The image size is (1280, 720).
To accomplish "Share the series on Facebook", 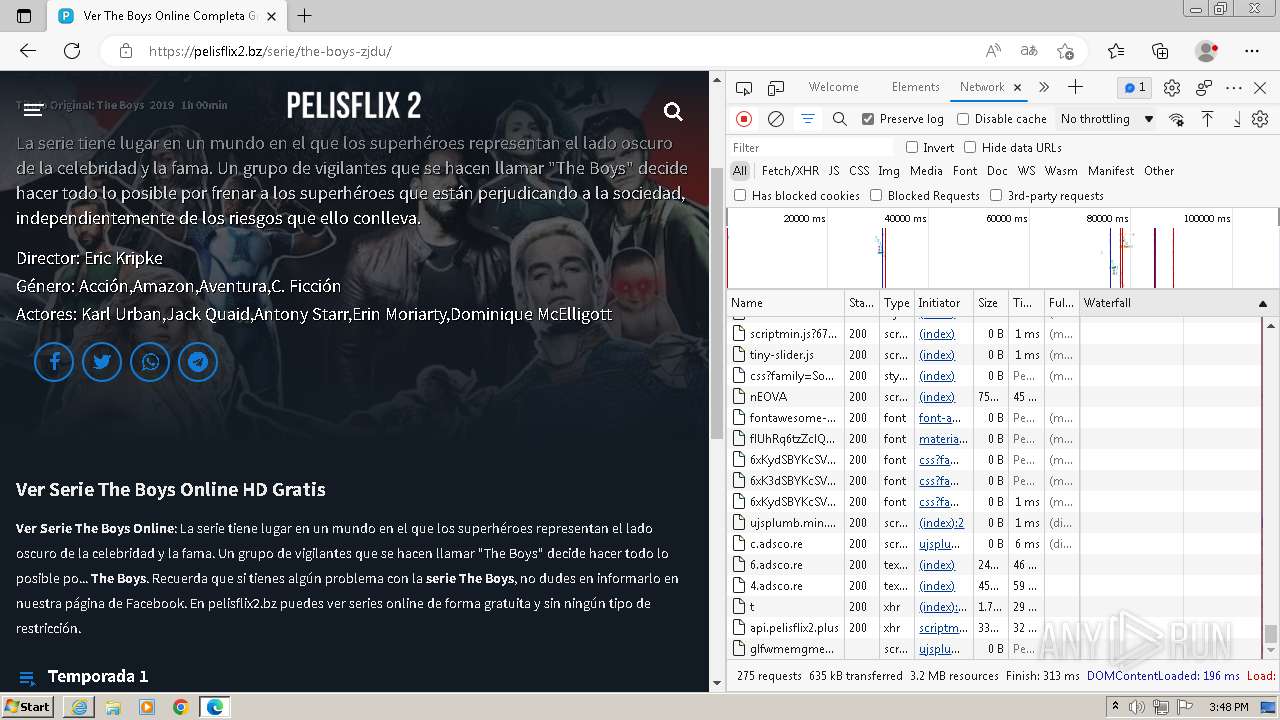I will (x=54, y=362).
